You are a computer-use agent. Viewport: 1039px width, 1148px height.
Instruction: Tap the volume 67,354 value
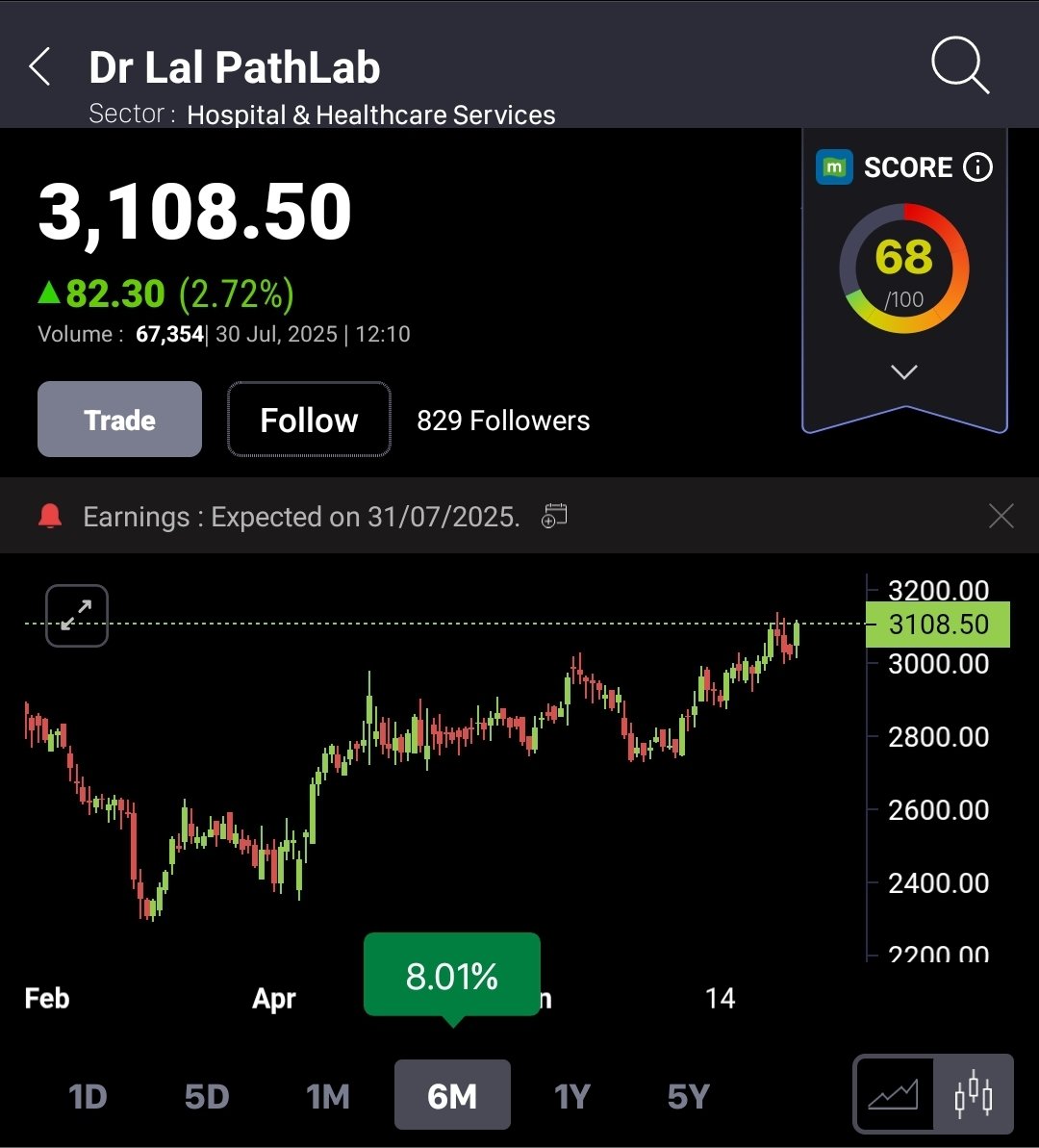(170, 335)
